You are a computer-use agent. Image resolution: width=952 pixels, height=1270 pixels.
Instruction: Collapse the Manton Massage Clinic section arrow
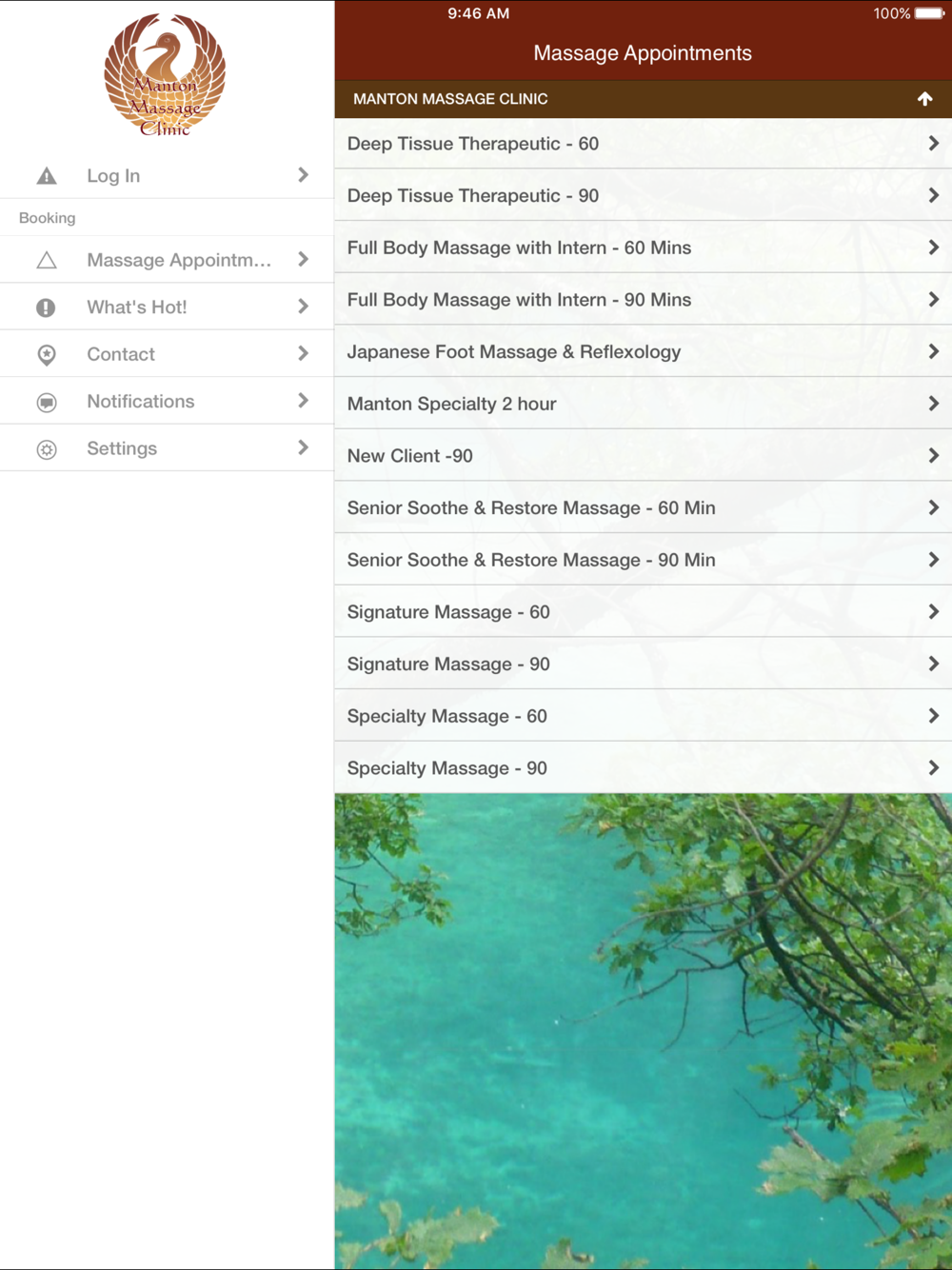[924, 99]
